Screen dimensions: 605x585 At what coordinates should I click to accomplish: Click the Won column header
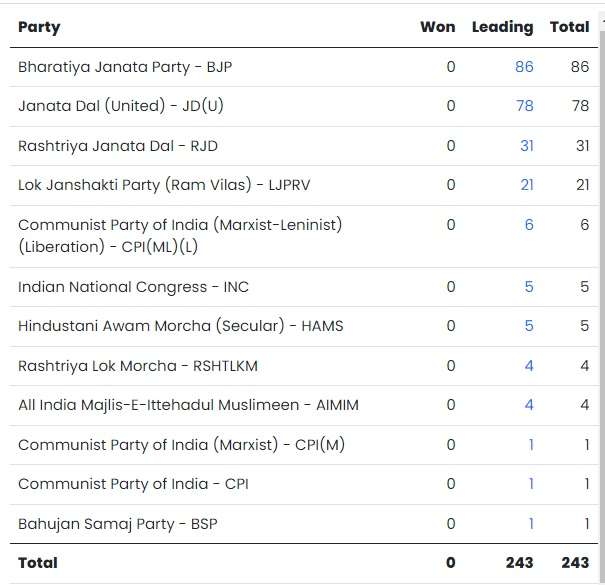437,27
